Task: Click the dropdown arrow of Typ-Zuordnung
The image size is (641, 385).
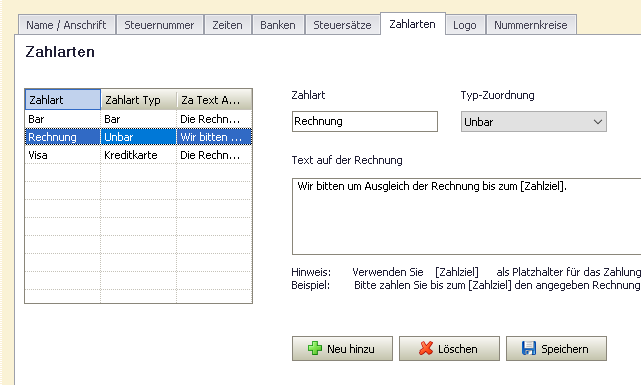Action: [598, 122]
